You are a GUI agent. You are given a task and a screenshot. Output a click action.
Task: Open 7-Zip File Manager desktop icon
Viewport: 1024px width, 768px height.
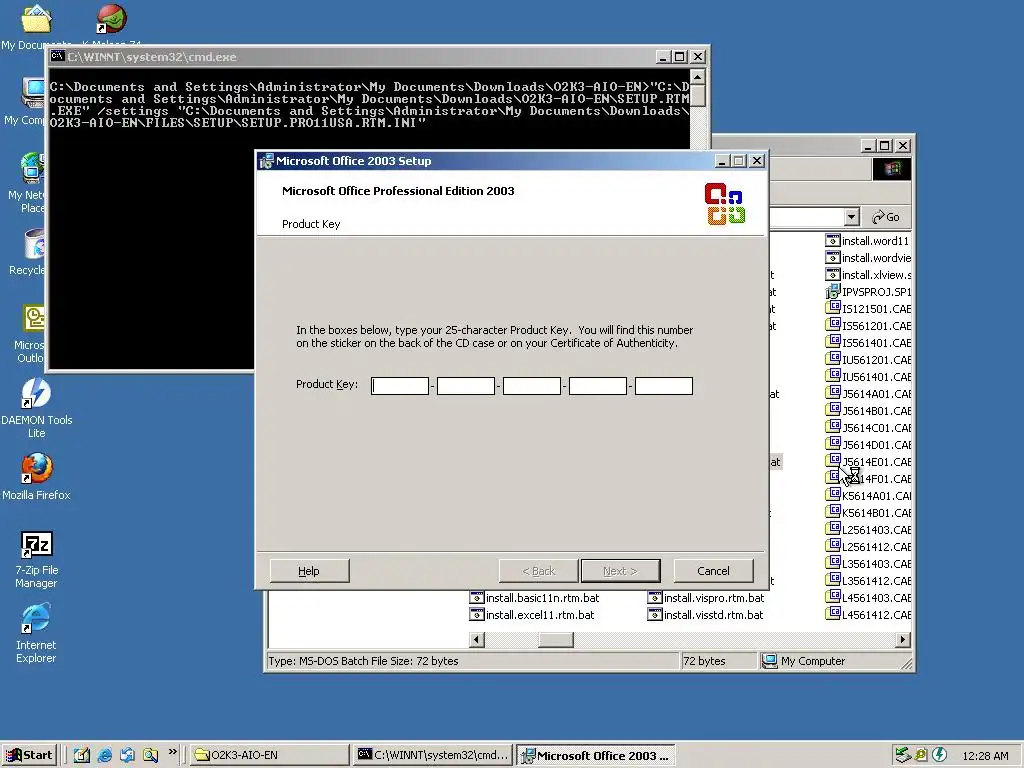36,559
